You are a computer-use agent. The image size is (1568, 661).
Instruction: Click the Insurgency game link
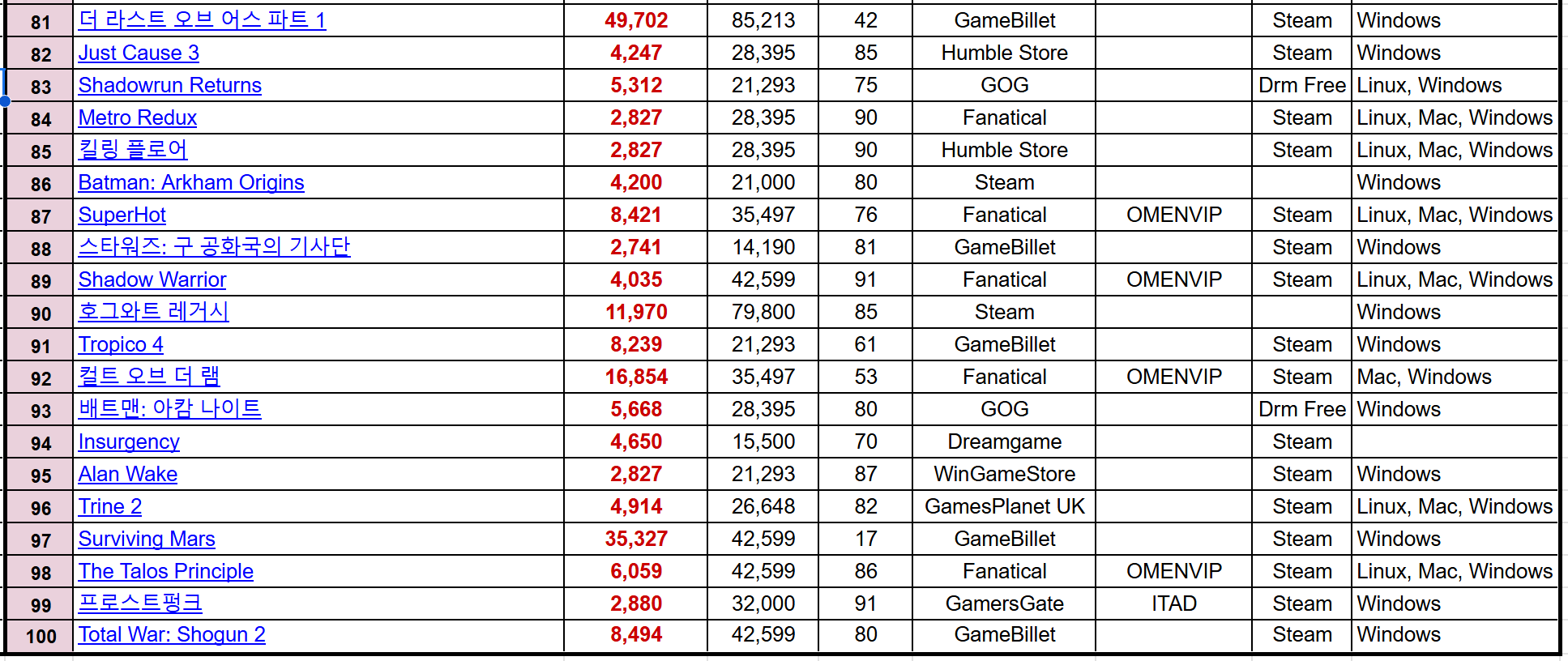[x=128, y=441]
